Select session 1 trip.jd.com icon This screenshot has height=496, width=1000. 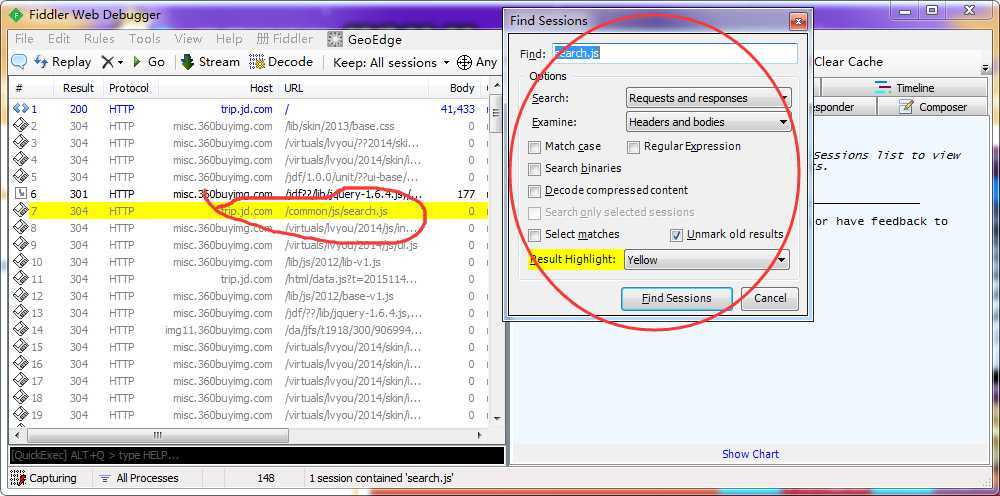click(x=21, y=109)
